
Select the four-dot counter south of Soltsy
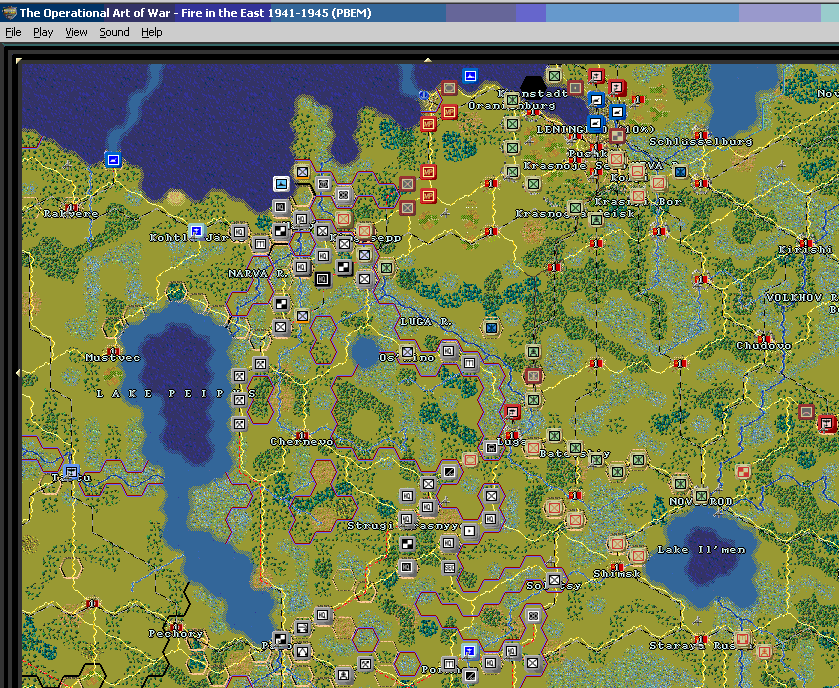533,616
